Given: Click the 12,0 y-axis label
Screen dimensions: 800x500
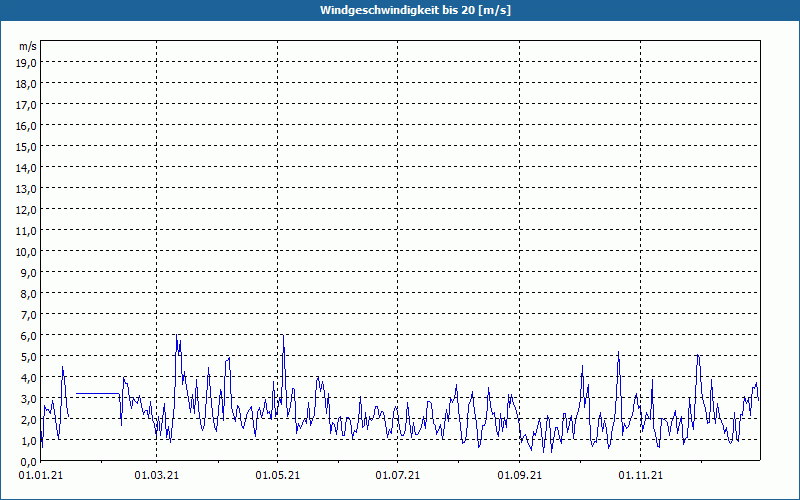Looking at the screenshot, I should coord(26,210).
